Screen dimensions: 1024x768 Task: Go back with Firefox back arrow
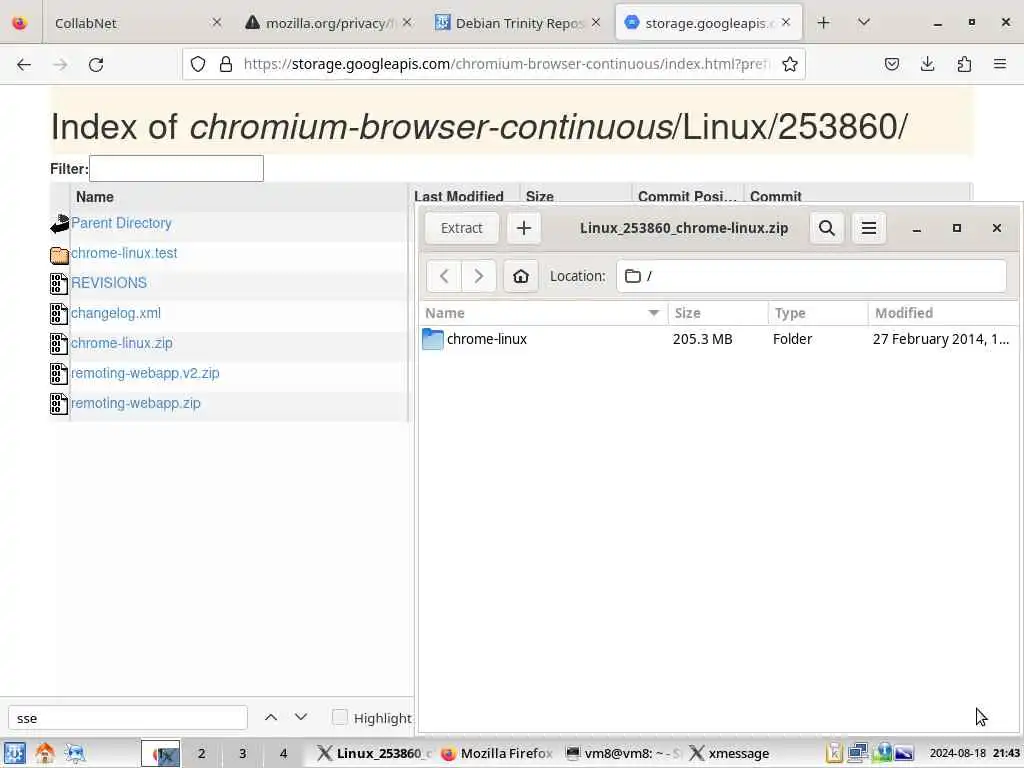[x=24, y=64]
